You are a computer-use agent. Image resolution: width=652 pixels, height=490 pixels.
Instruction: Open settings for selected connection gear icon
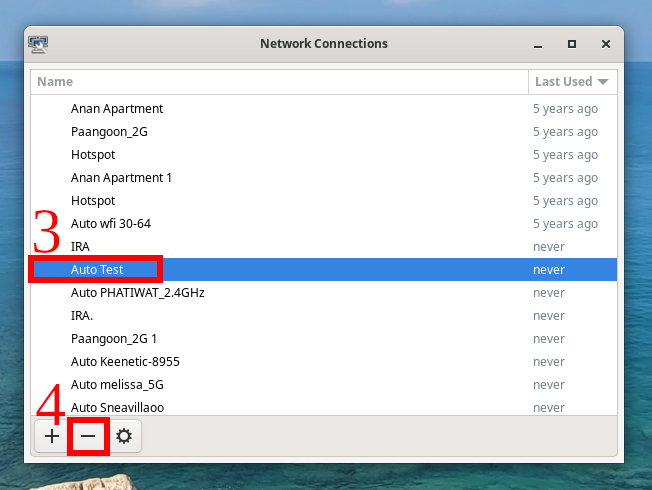click(x=124, y=437)
